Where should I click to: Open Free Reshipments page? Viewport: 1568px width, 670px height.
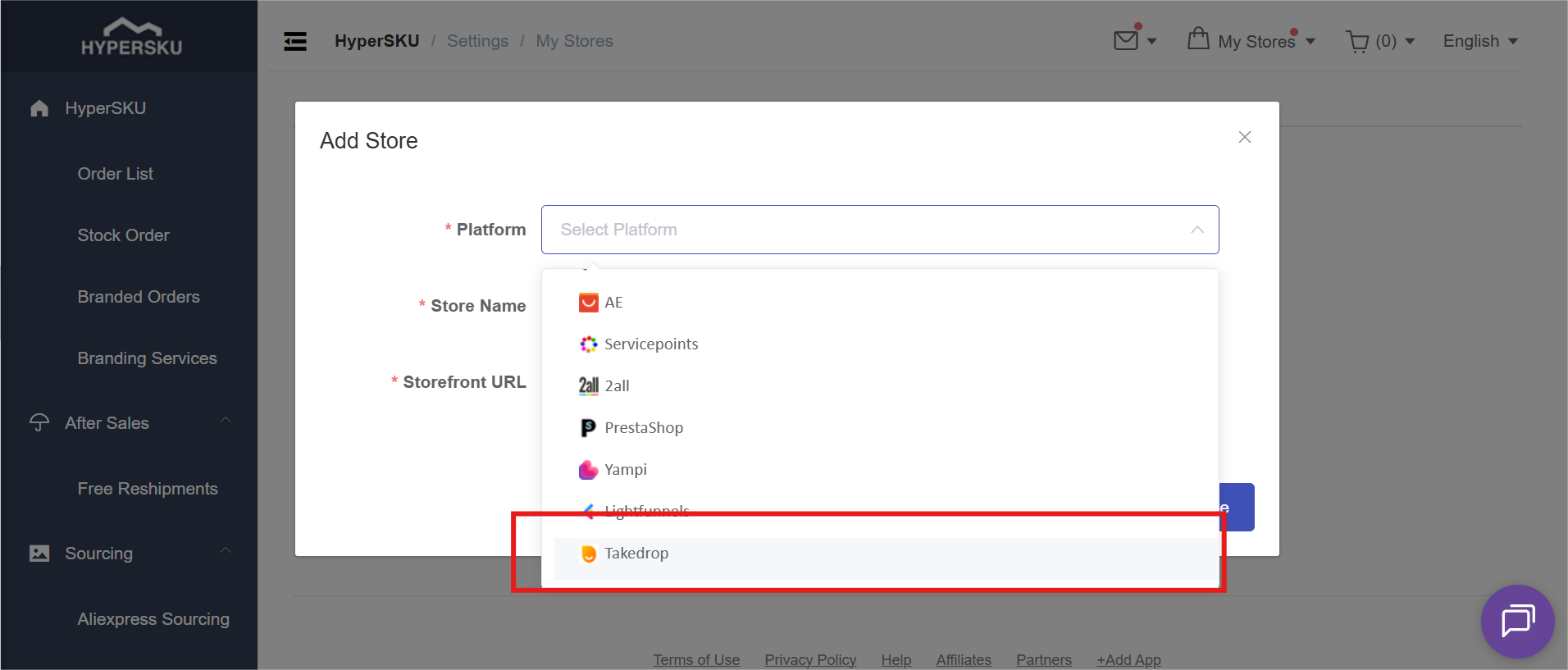(x=148, y=489)
